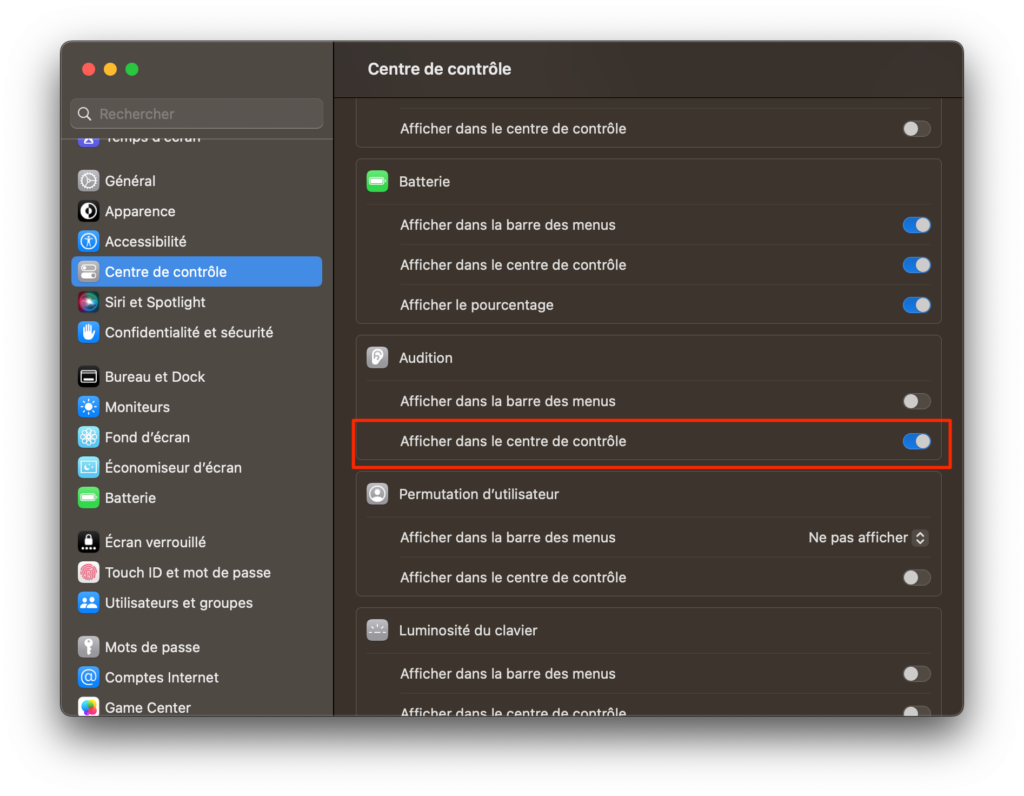Screen dimensions: 1024x796
Task: Click the Rechercher search field
Action: 197,114
